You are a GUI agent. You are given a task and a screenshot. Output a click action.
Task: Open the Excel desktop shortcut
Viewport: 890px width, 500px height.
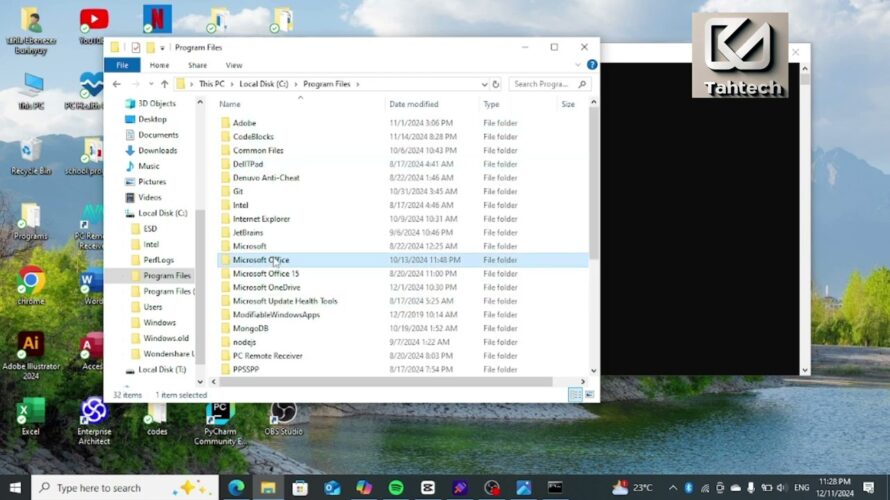(x=31, y=417)
